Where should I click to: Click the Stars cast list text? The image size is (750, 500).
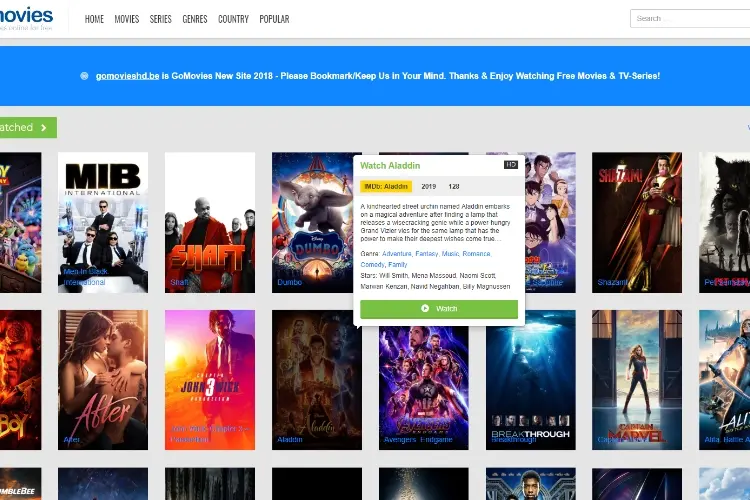[435, 281]
